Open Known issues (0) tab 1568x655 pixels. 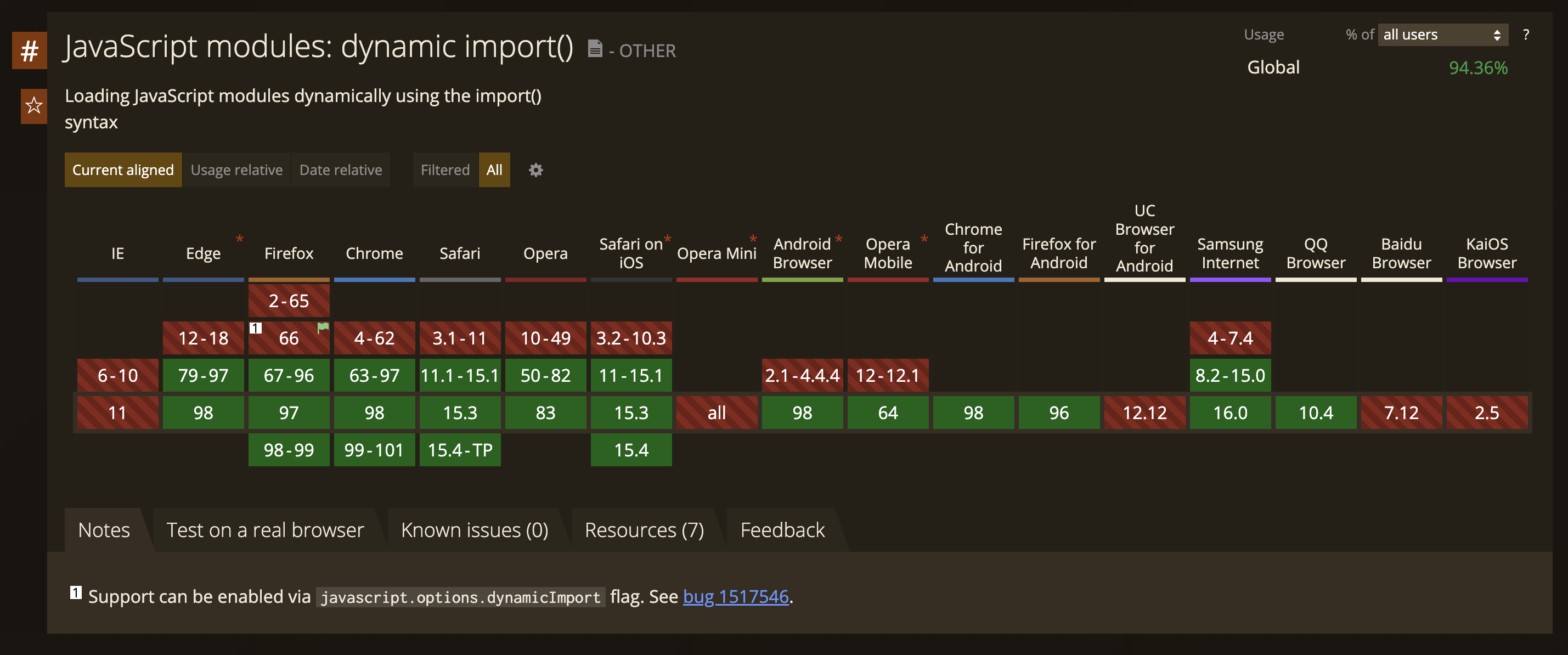pyautogui.click(x=474, y=530)
